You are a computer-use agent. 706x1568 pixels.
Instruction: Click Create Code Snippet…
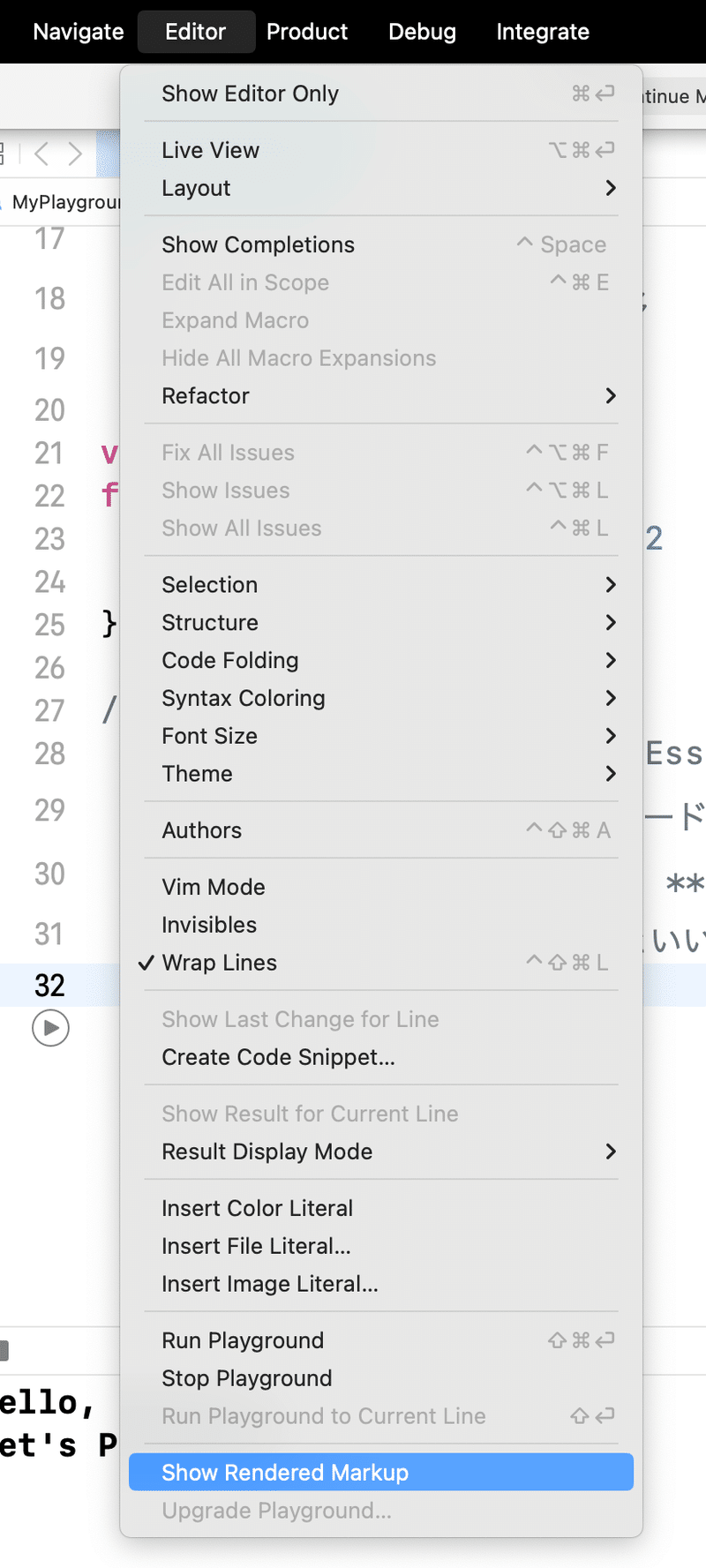pyautogui.click(x=381, y=1057)
